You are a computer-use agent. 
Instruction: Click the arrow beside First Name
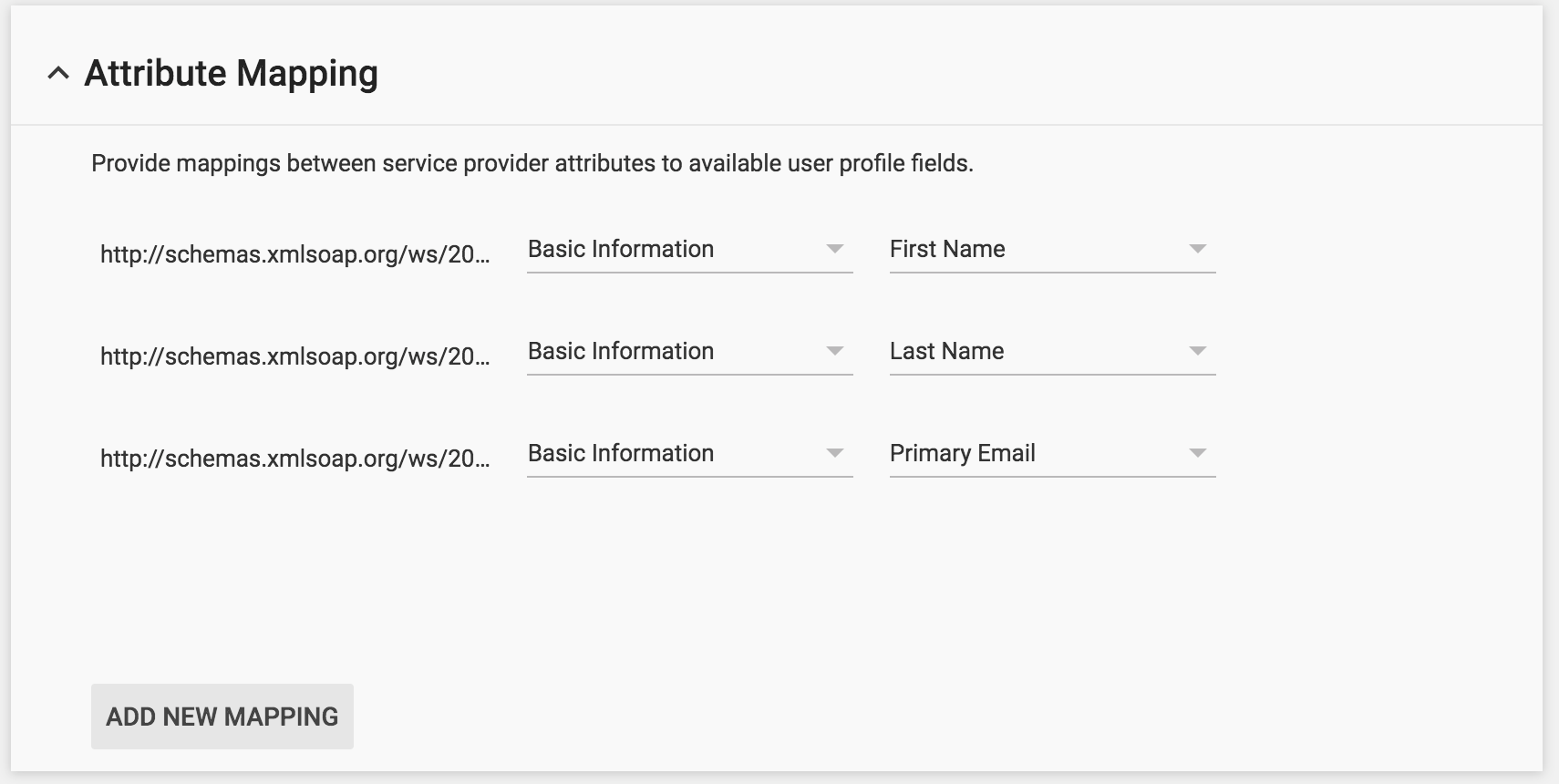[x=1198, y=249]
